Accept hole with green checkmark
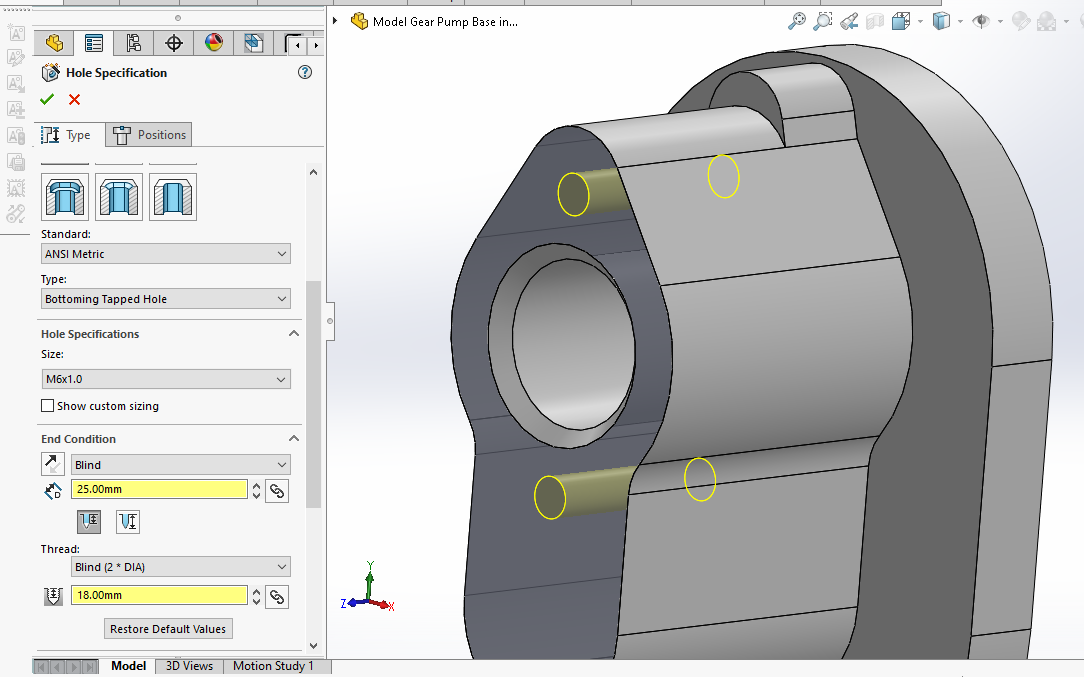The height and width of the screenshot is (677, 1084). click(x=47, y=99)
